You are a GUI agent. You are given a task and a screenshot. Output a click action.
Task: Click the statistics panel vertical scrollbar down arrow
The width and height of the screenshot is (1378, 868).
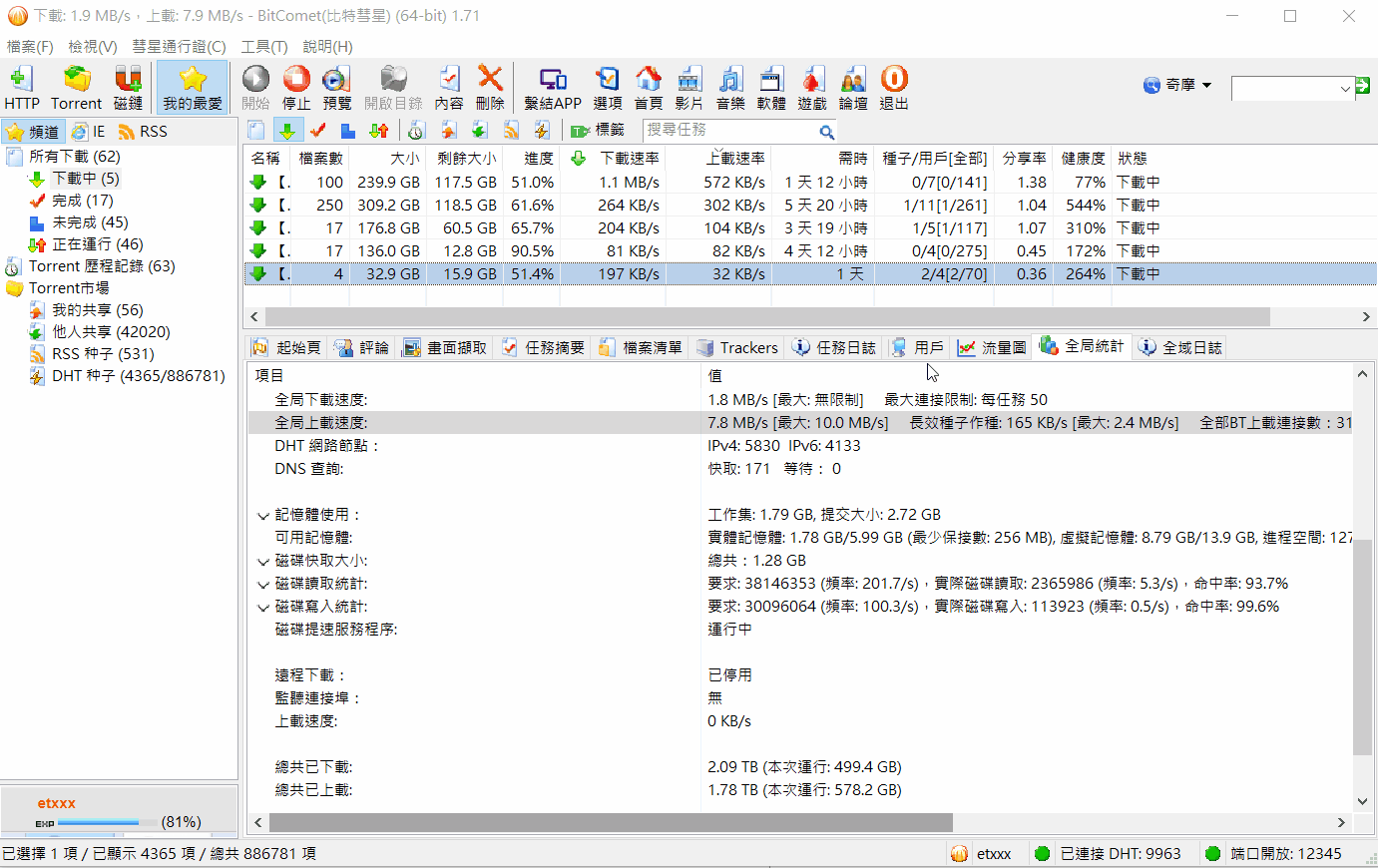click(1363, 800)
